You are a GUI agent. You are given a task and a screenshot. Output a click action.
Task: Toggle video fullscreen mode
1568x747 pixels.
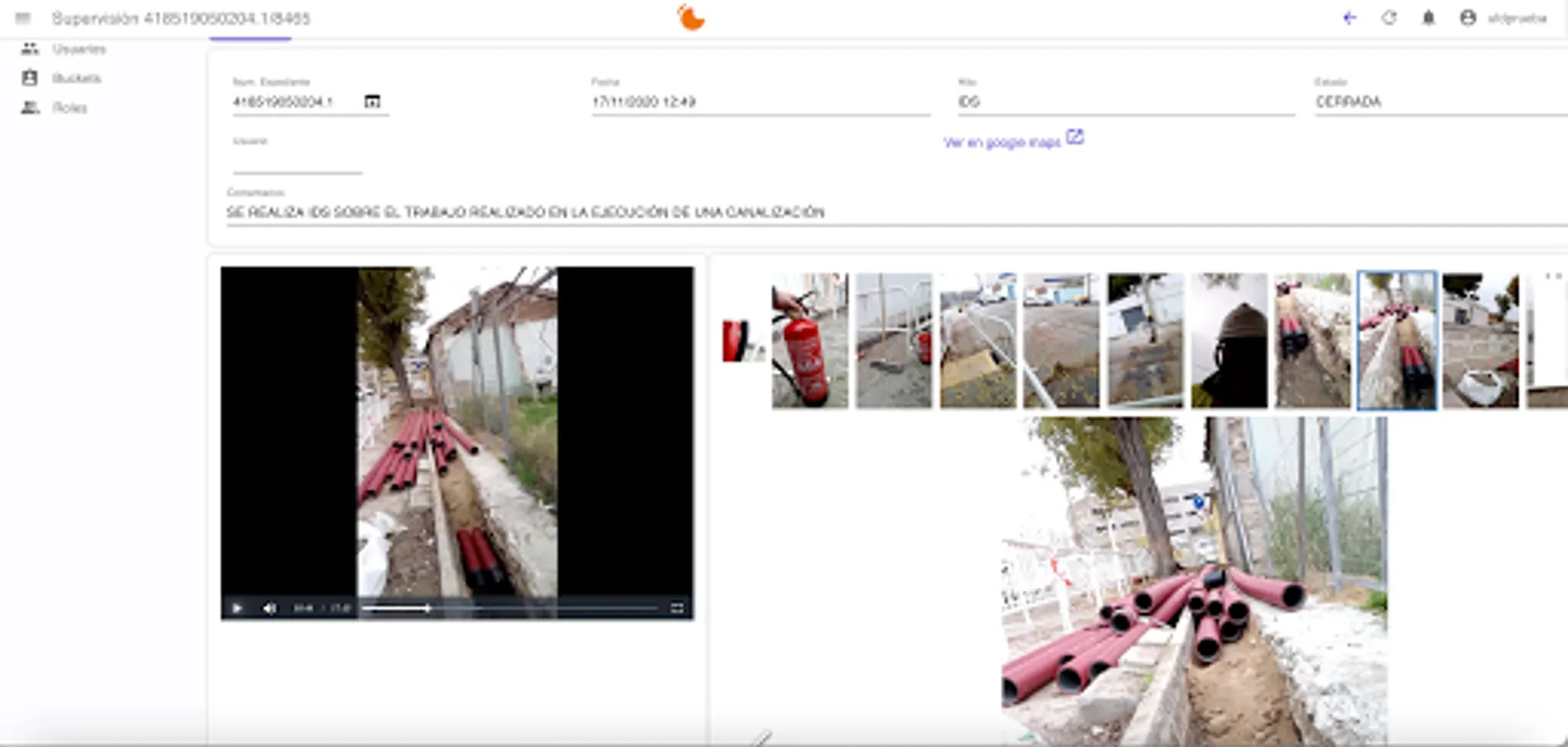coord(677,608)
